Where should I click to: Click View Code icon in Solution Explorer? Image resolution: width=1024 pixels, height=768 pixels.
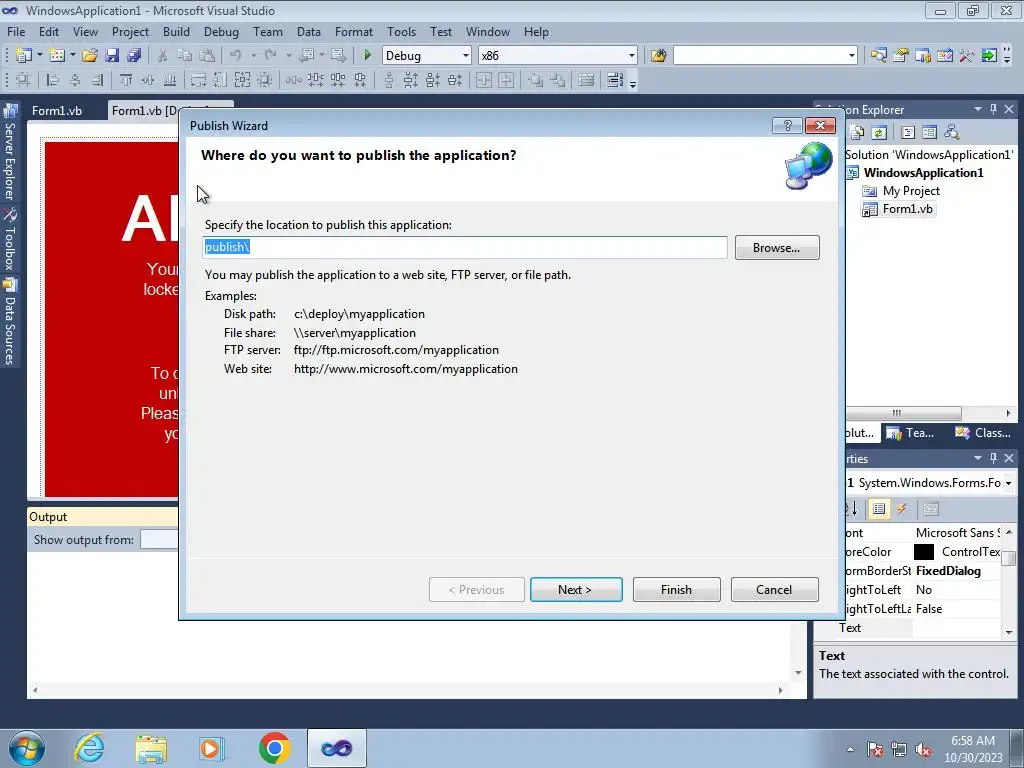point(908,133)
